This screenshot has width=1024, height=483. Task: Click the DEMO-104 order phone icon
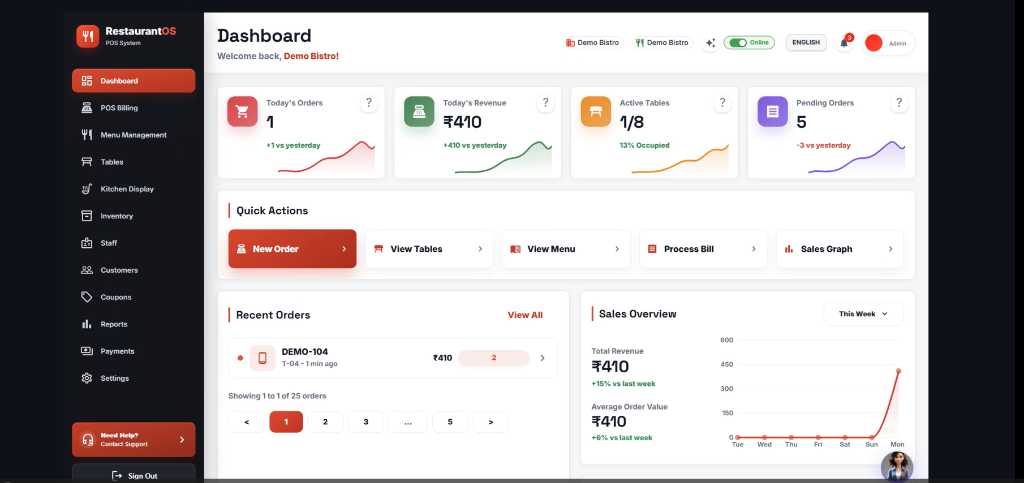(x=263, y=358)
